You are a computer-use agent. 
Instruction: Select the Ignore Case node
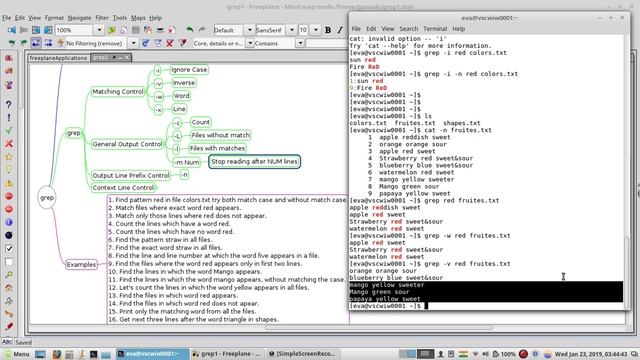tap(189, 70)
